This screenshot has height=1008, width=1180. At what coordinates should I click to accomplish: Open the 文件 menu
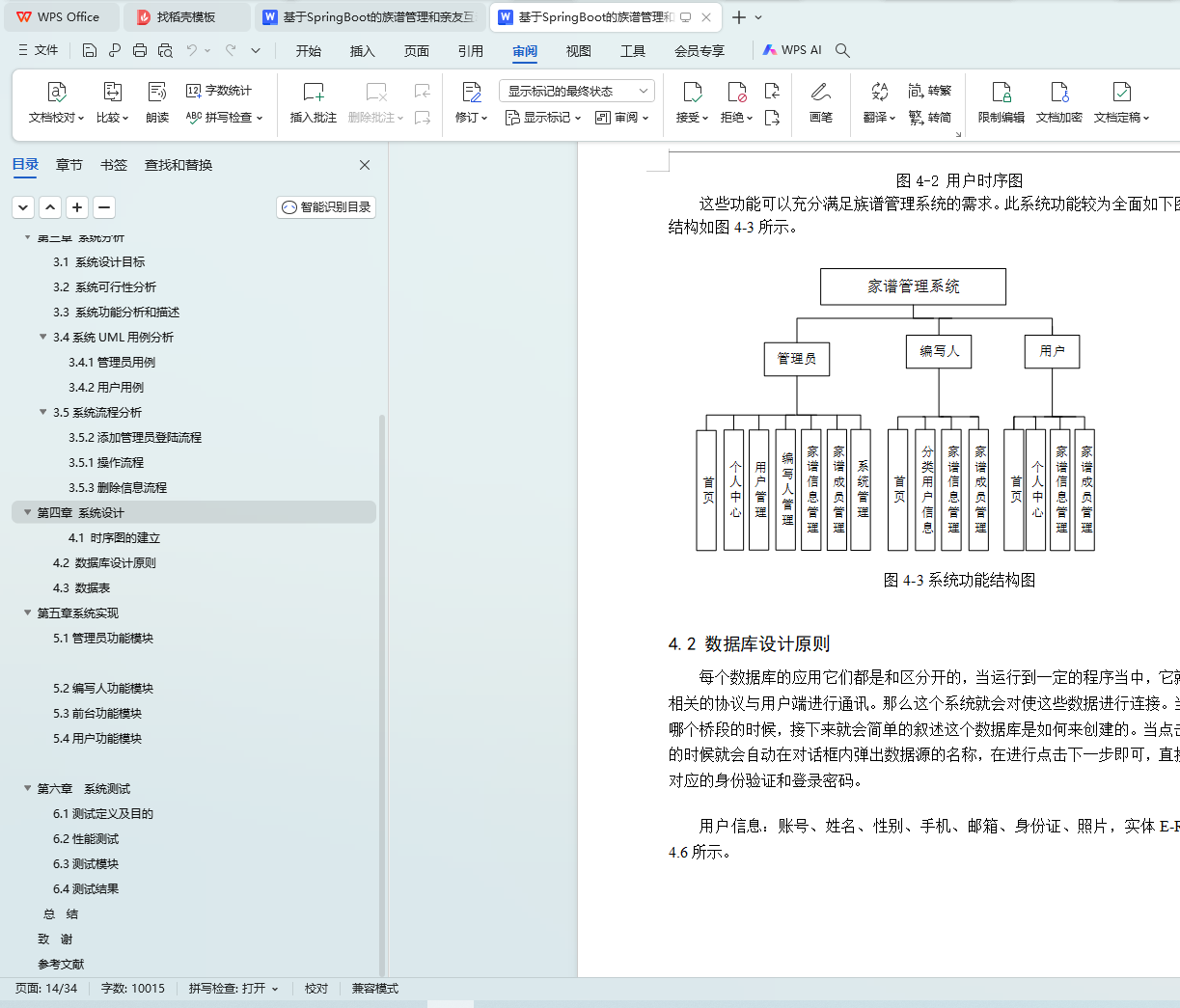(x=39, y=50)
